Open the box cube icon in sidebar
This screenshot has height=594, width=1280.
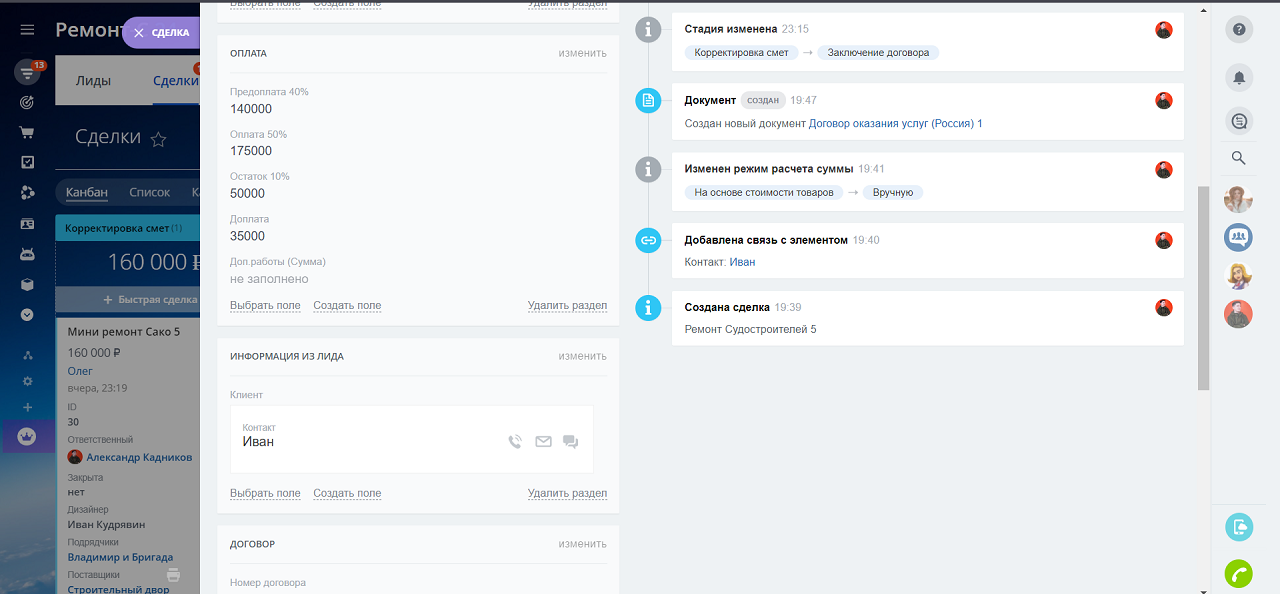[27, 284]
